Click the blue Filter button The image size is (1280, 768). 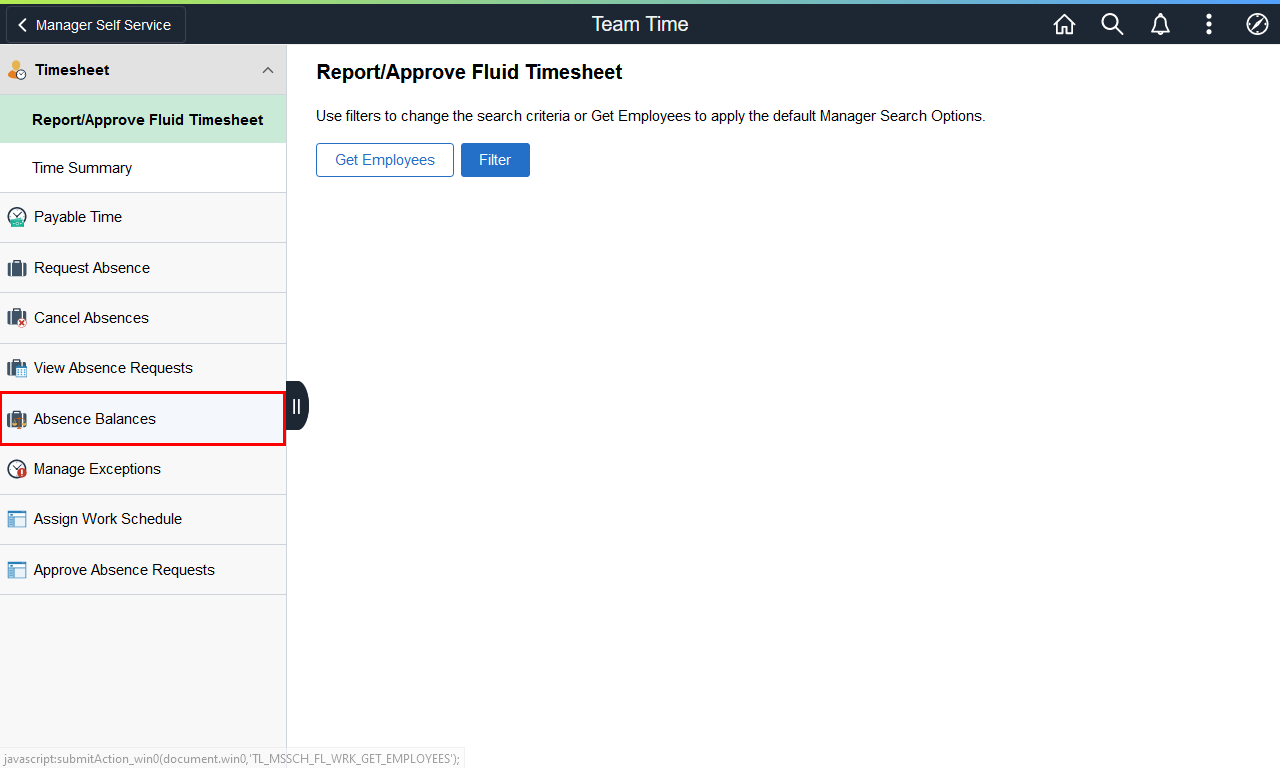coord(495,160)
